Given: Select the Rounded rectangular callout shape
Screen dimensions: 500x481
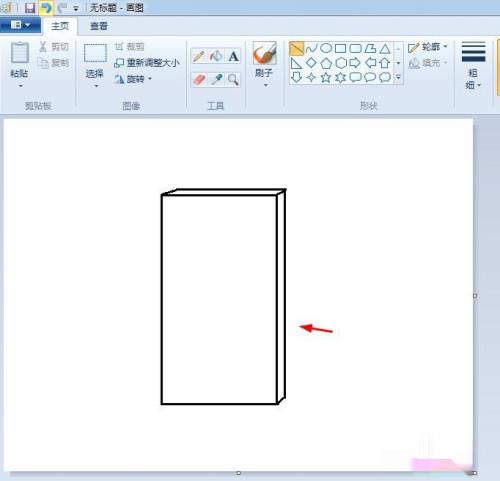Looking at the screenshot, I should [355, 77].
